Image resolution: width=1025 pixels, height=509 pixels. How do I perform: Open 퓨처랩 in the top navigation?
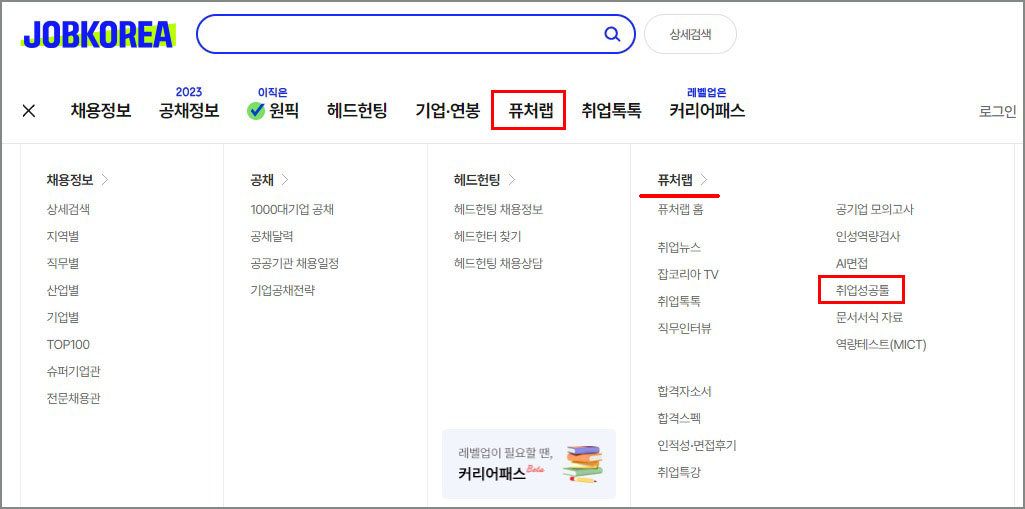531,110
